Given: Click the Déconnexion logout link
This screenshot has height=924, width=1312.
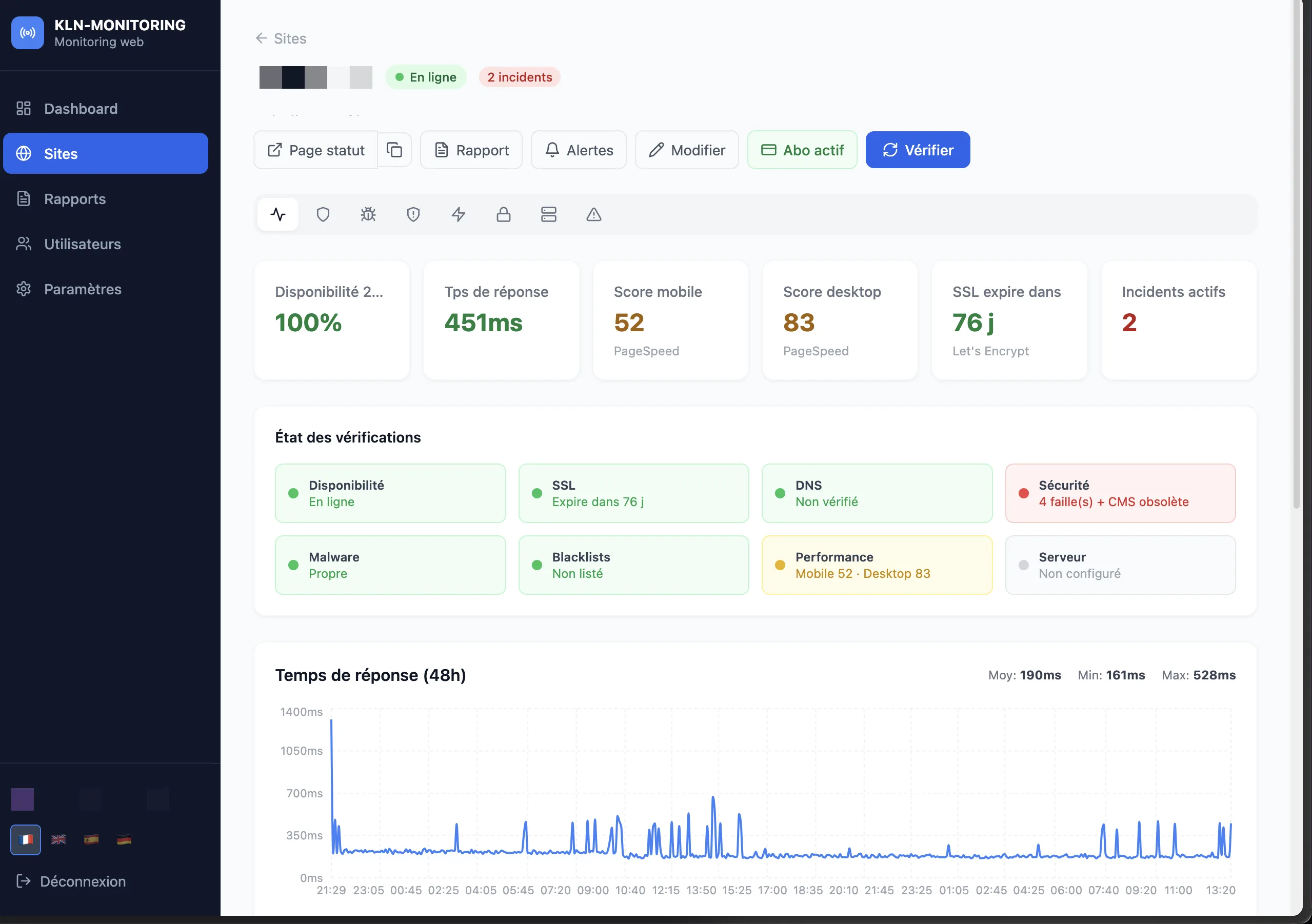Looking at the screenshot, I should click(71, 881).
